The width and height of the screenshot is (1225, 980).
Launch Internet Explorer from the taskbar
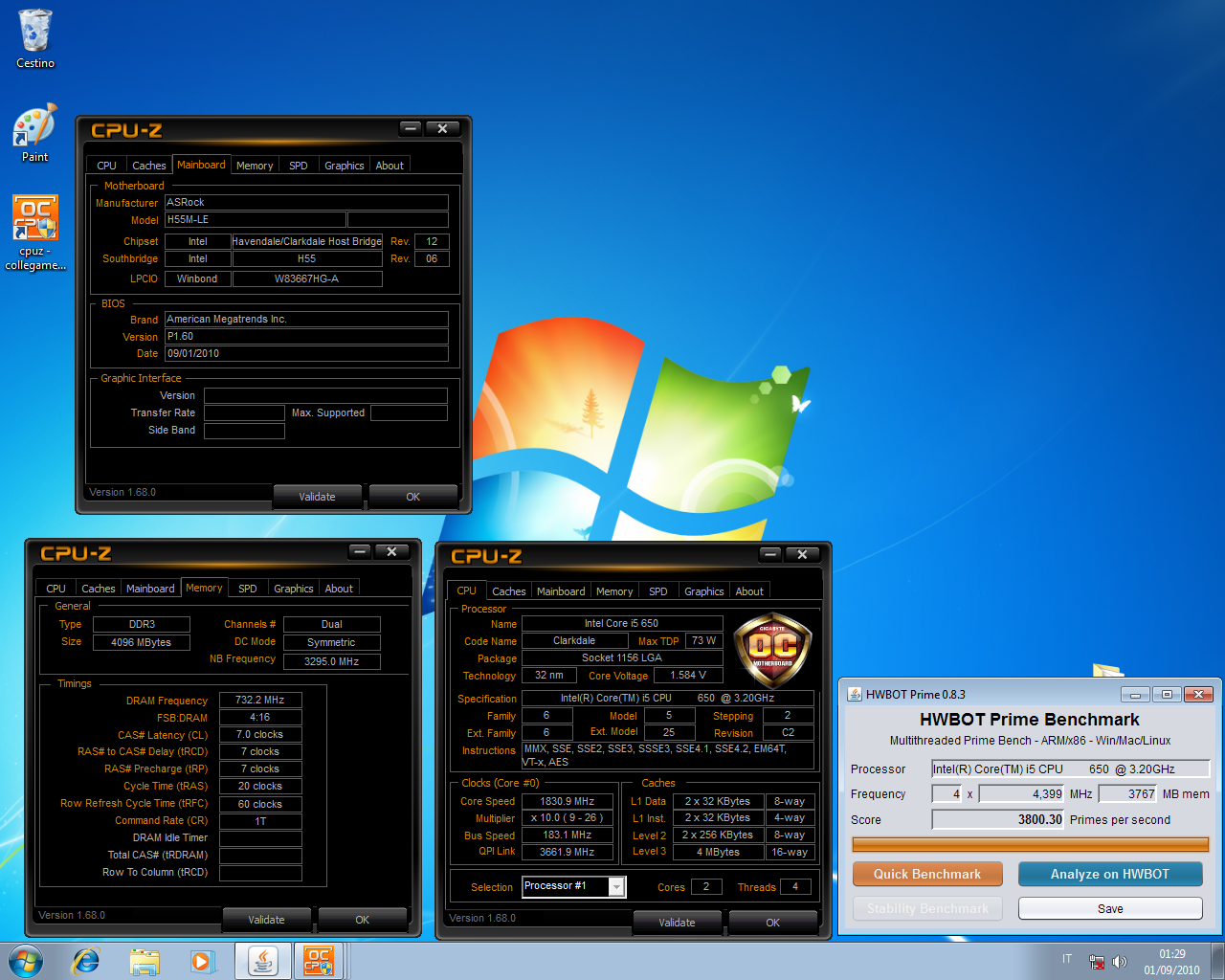pos(86,961)
